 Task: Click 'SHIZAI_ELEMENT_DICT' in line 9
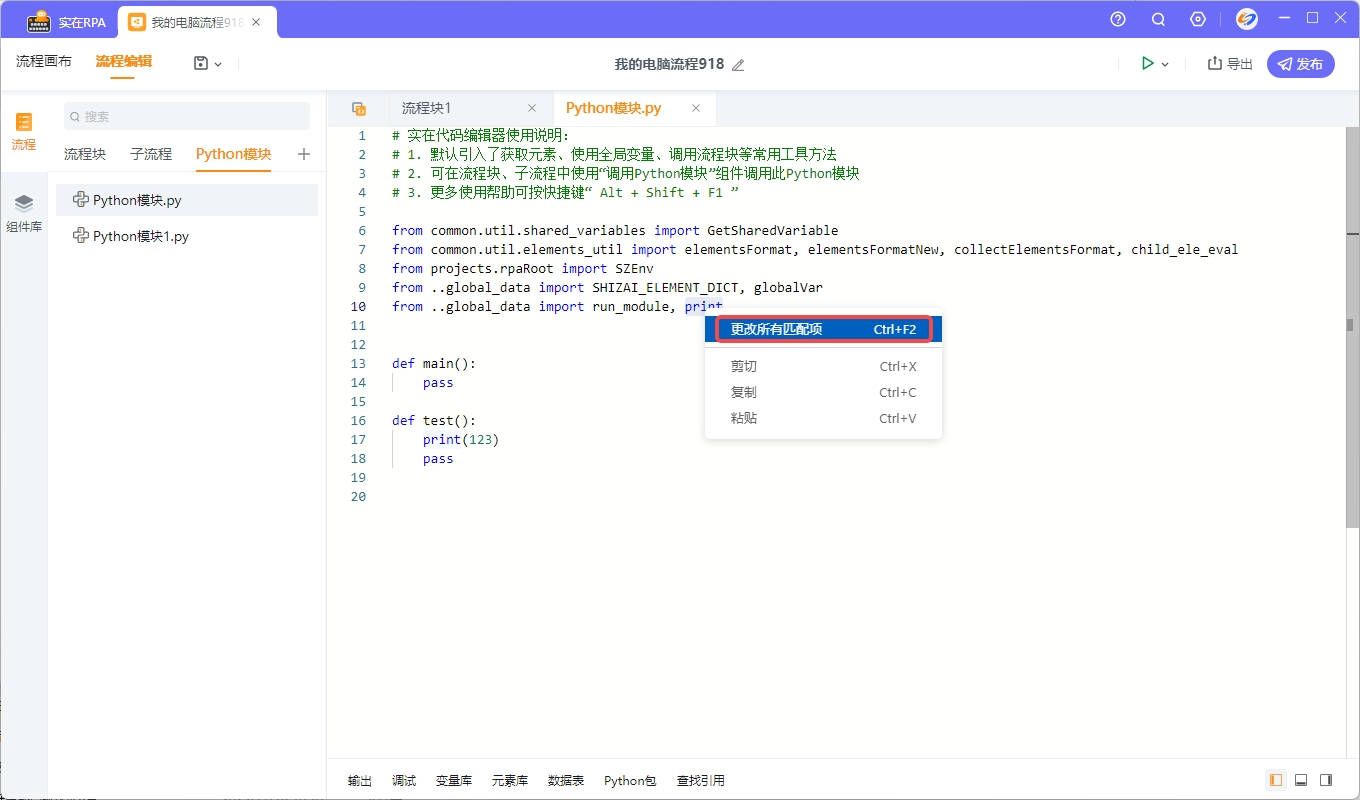coord(665,288)
